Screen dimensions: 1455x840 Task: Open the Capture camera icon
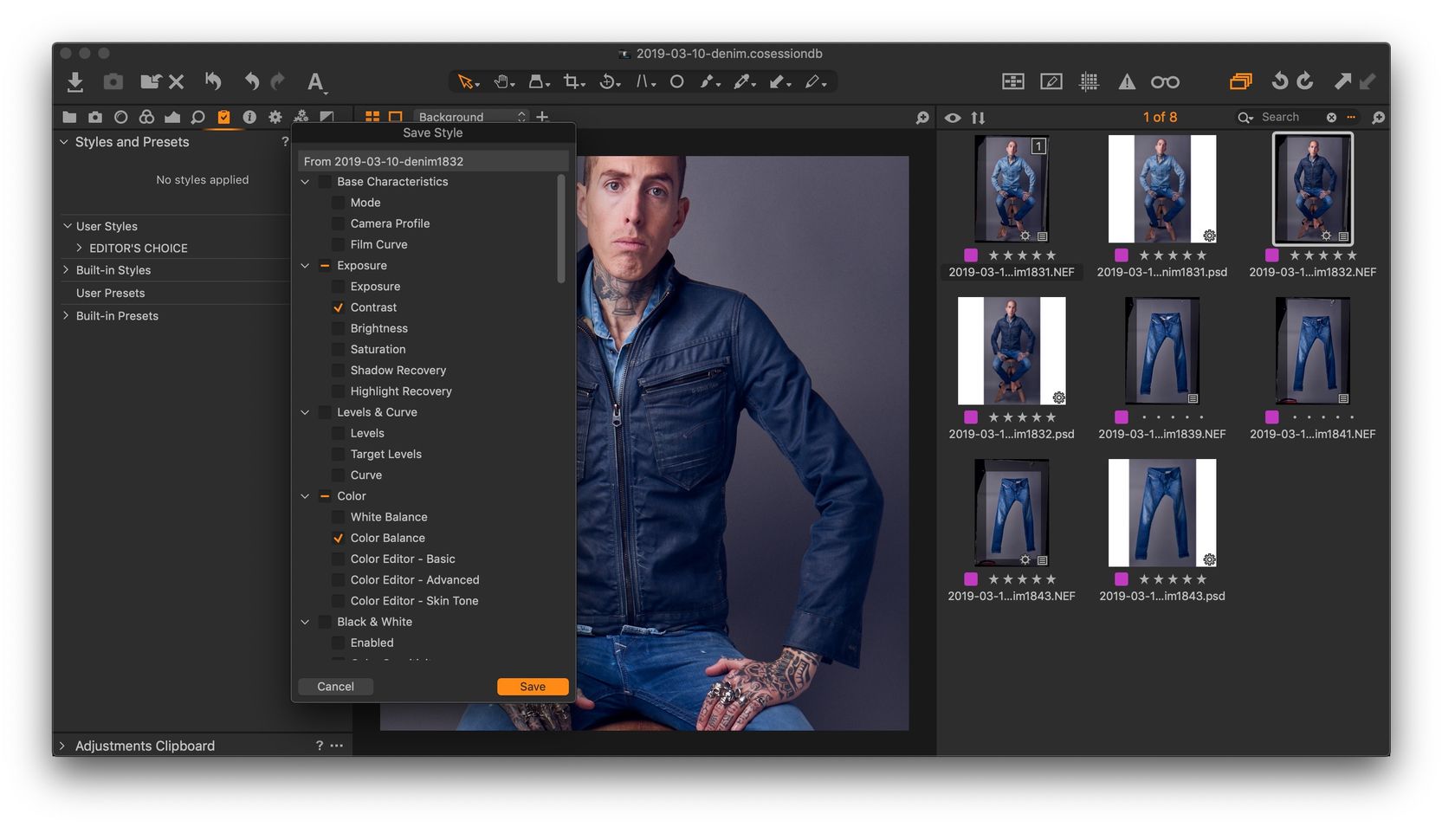pos(113,82)
